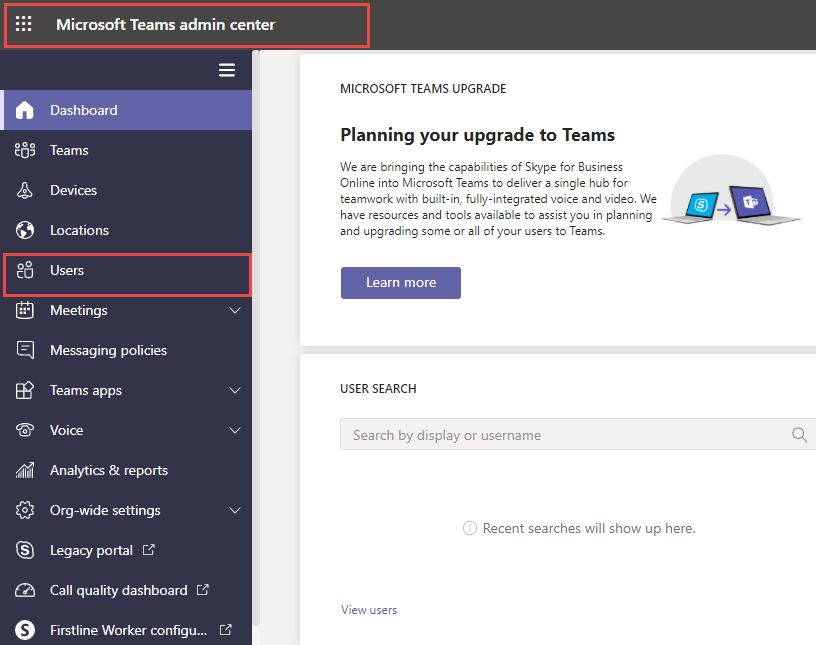Click the Dashboard home icon
Viewport: 816px width, 645px height.
pyautogui.click(x=24, y=110)
